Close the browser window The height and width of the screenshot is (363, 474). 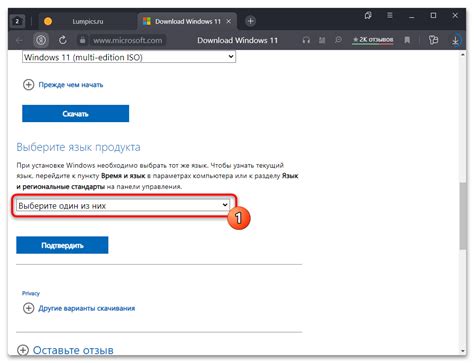[x=455, y=15]
